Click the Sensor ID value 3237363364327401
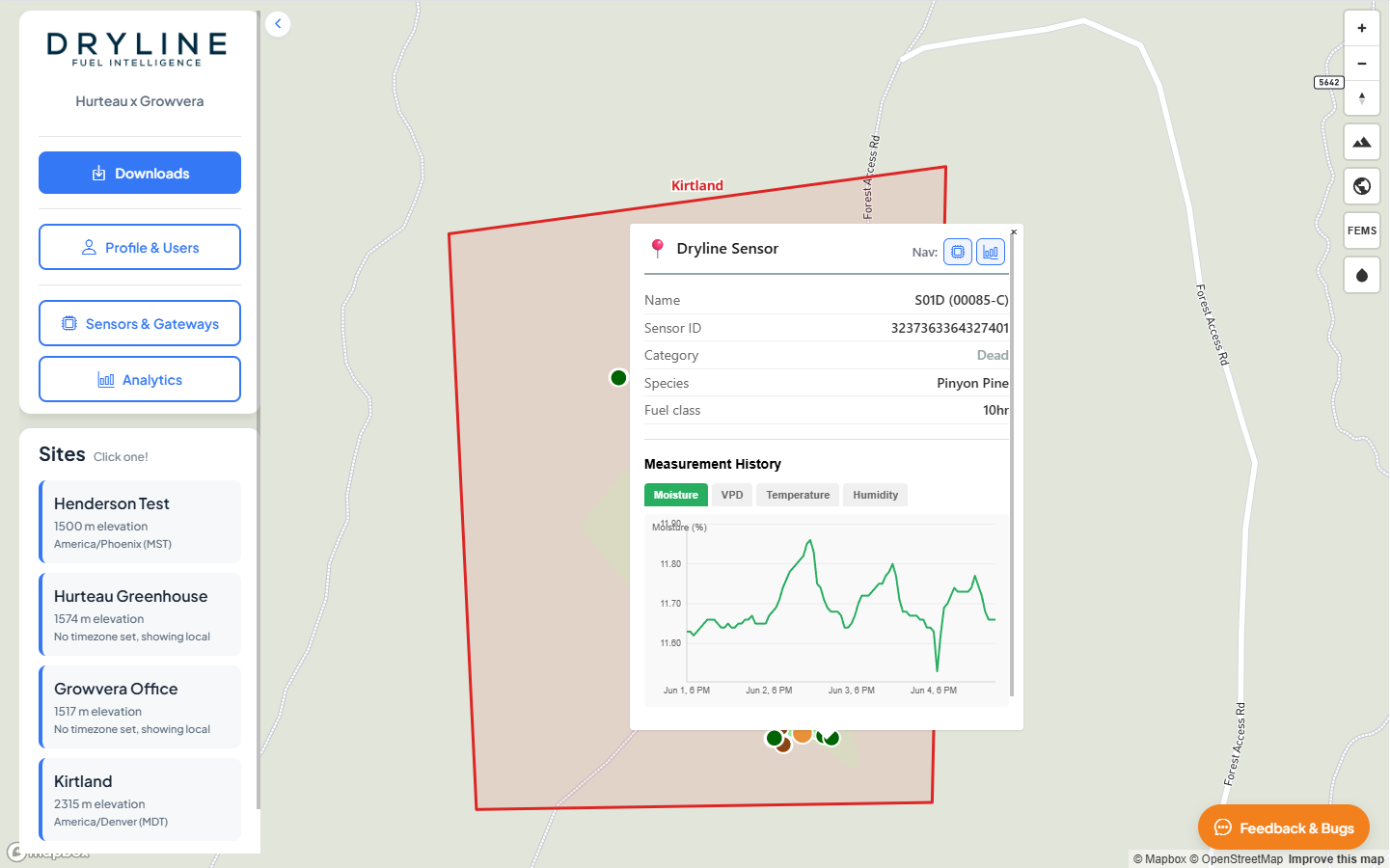The image size is (1390, 868). (950, 328)
